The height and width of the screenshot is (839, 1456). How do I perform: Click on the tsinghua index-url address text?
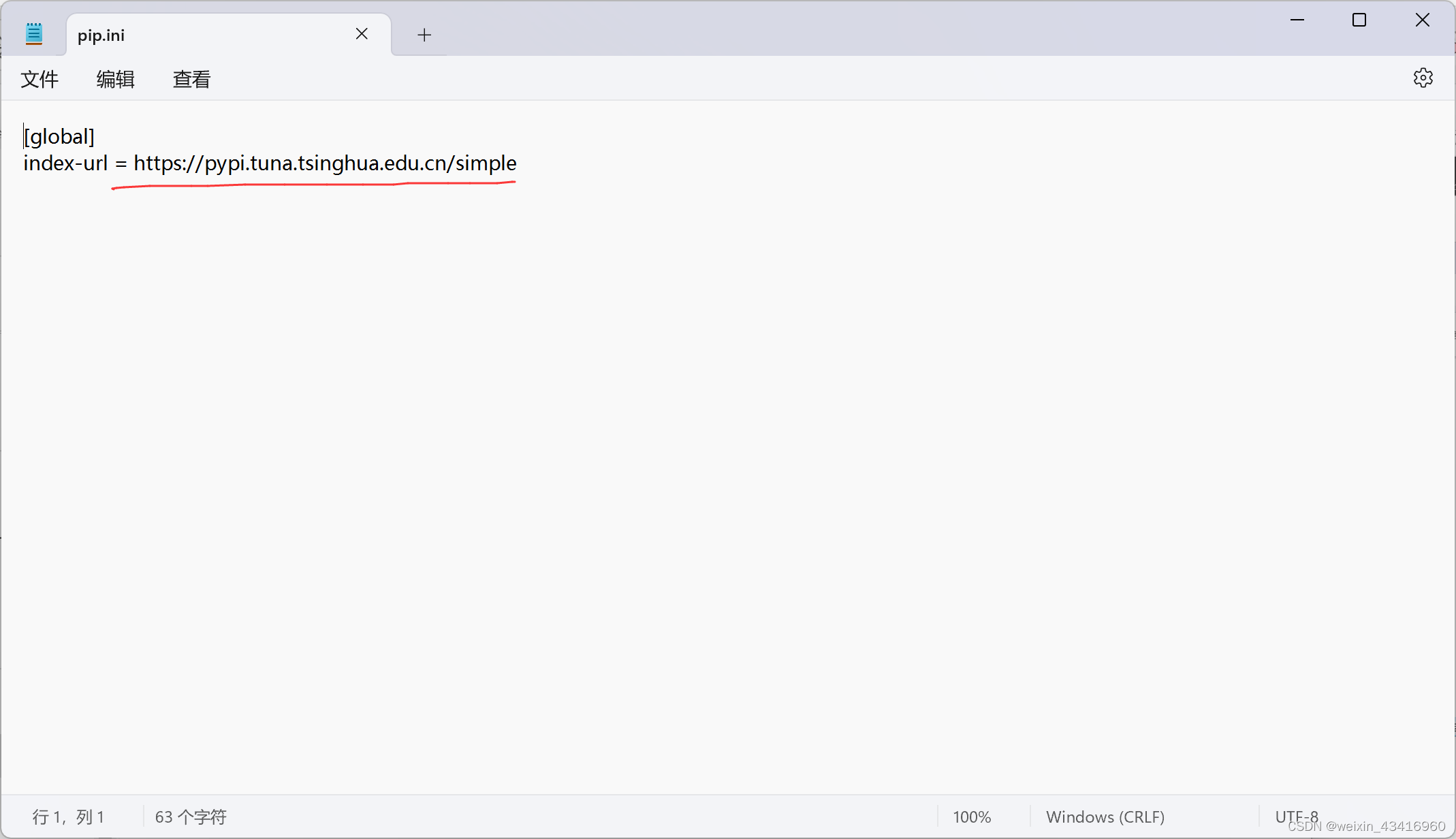point(325,163)
